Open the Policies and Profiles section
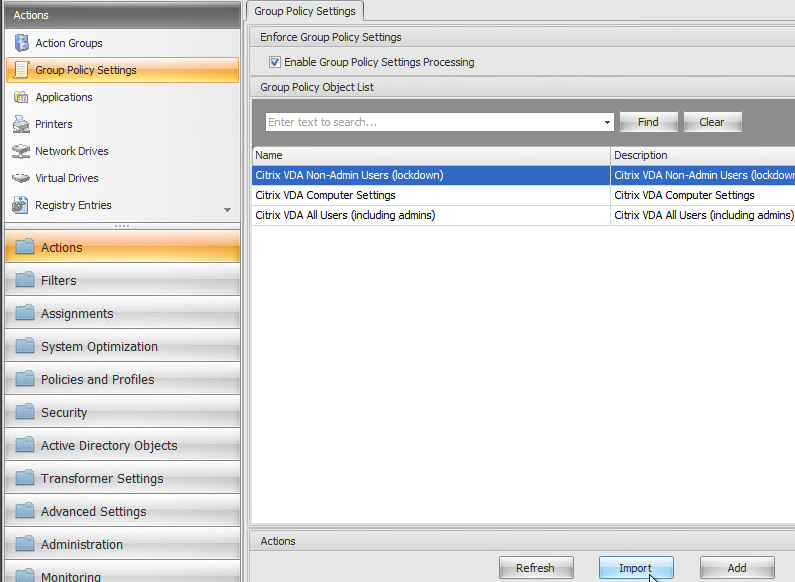The width and height of the screenshot is (795, 582). point(122,379)
